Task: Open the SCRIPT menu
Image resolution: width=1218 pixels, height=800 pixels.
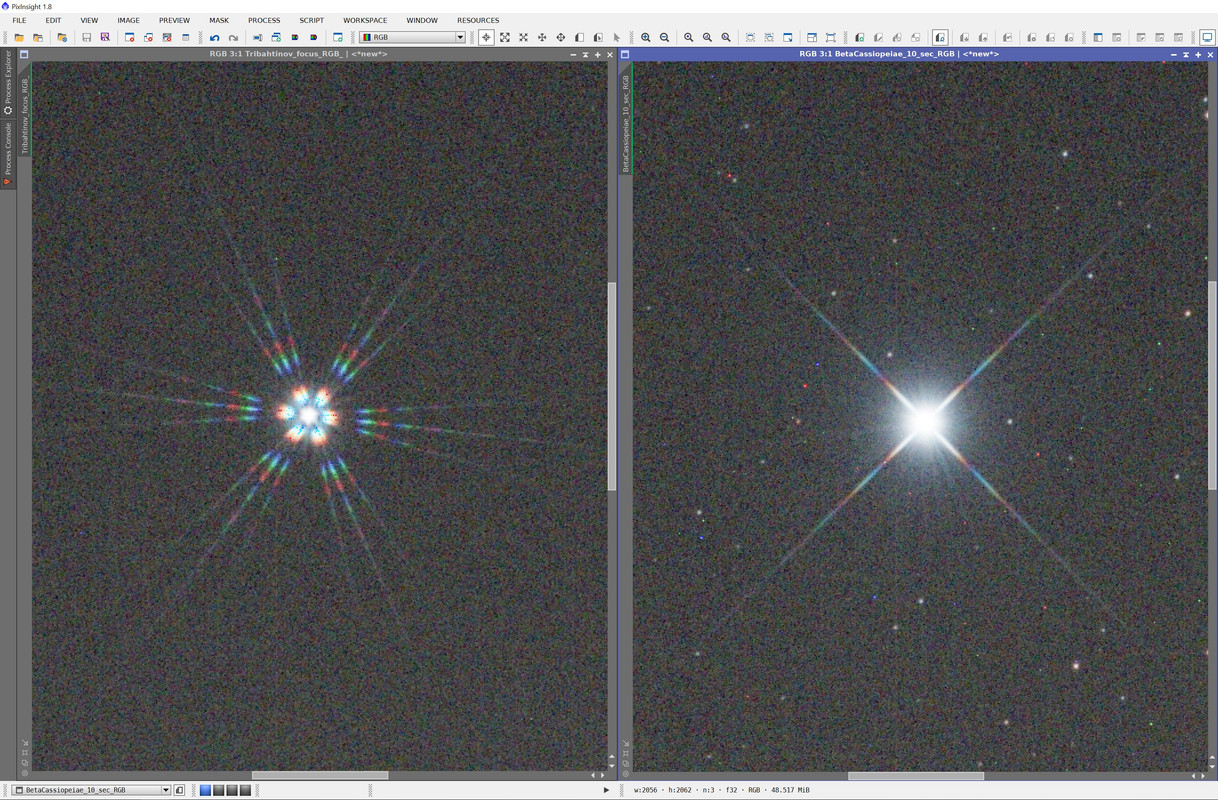Action: (312, 20)
